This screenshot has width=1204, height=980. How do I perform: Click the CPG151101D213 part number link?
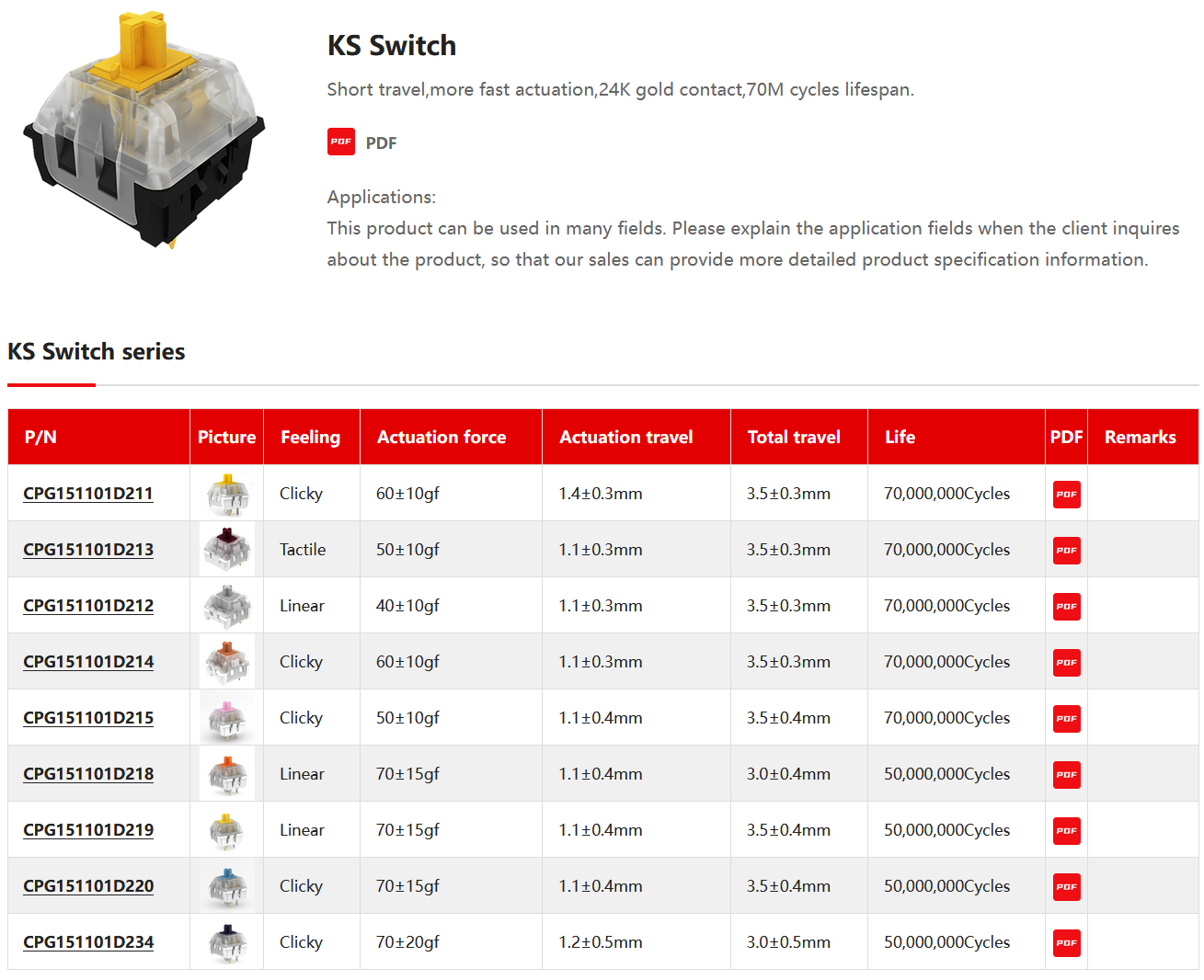[x=88, y=550]
